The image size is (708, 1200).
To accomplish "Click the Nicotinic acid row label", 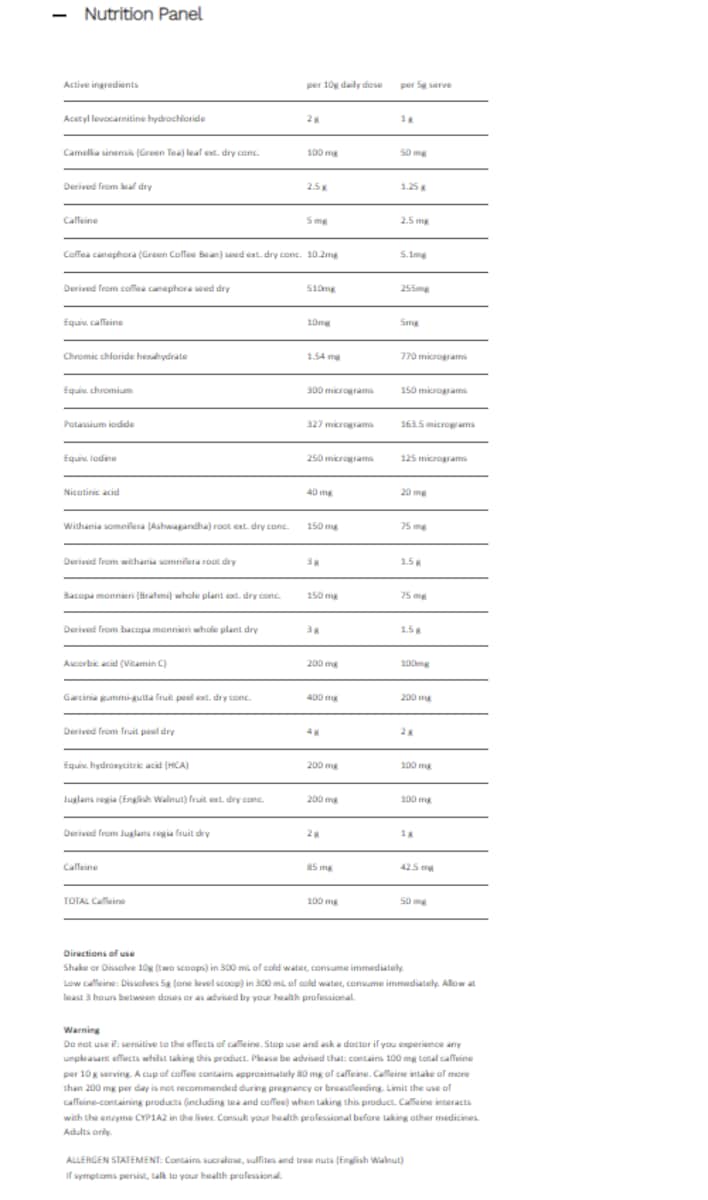I will [91, 491].
